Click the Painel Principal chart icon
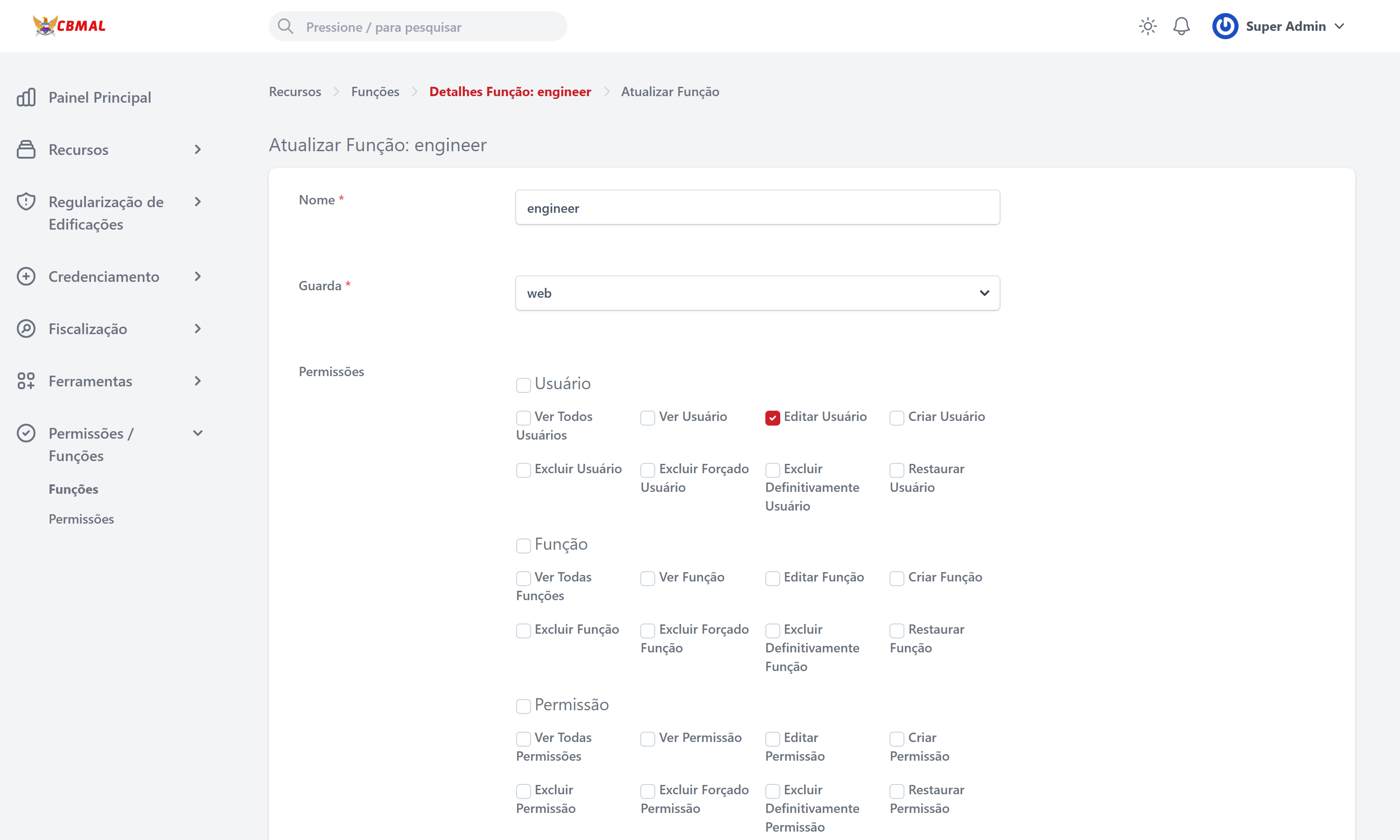 pos(26,98)
